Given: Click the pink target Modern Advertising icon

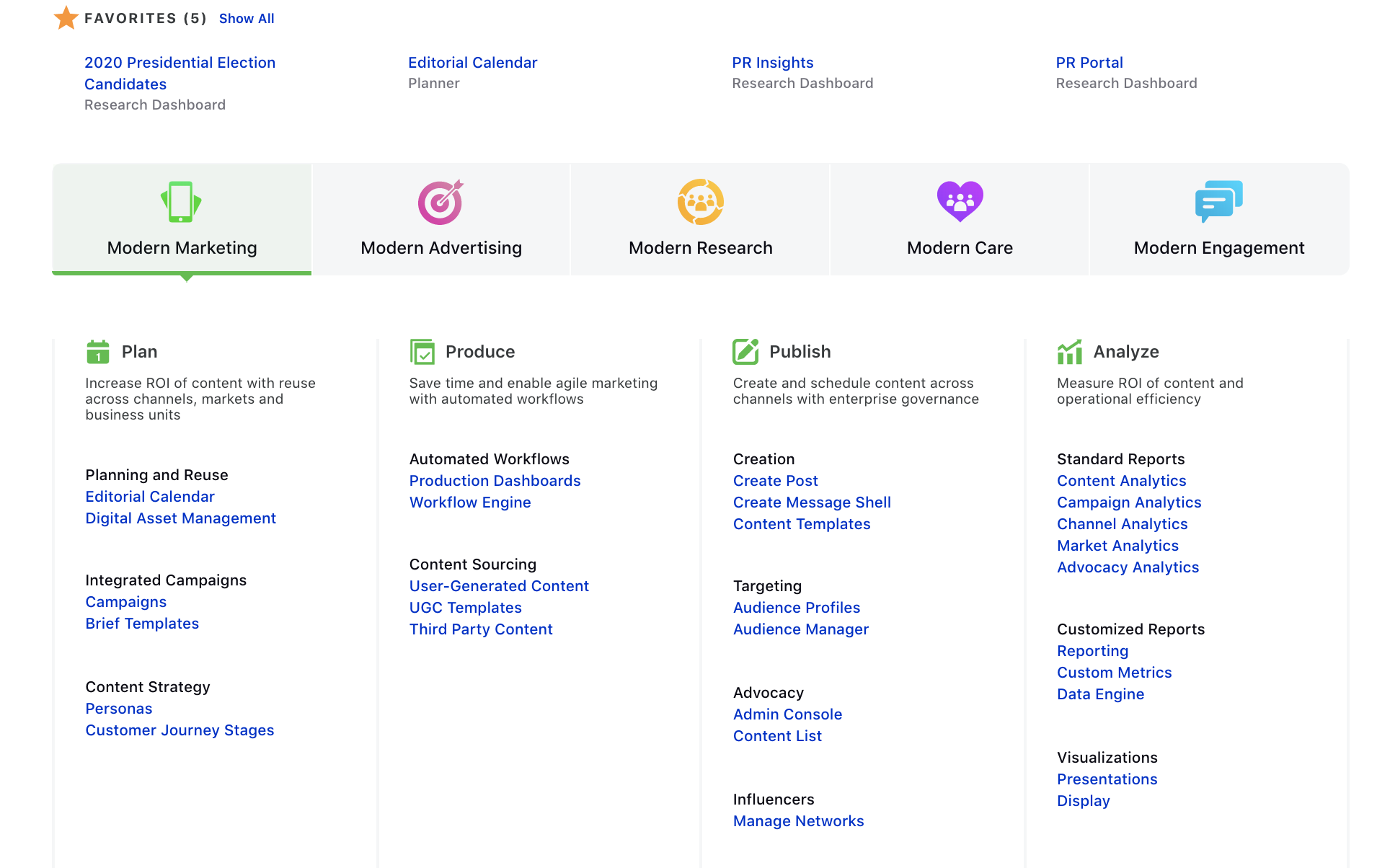Looking at the screenshot, I should (x=440, y=202).
